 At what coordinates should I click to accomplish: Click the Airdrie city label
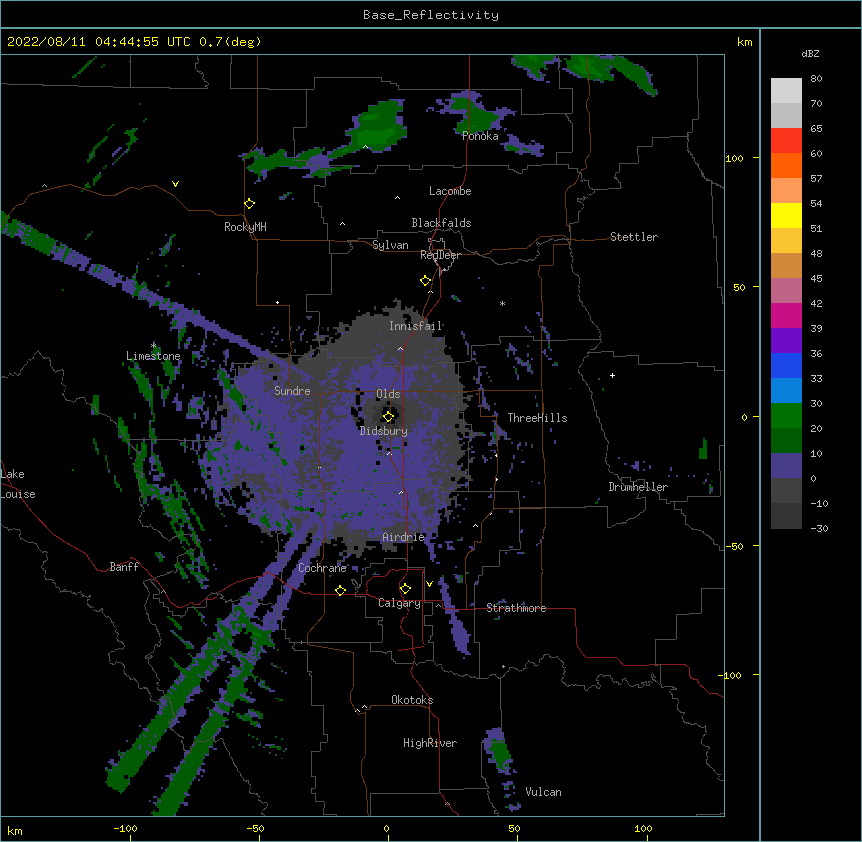[x=403, y=537]
